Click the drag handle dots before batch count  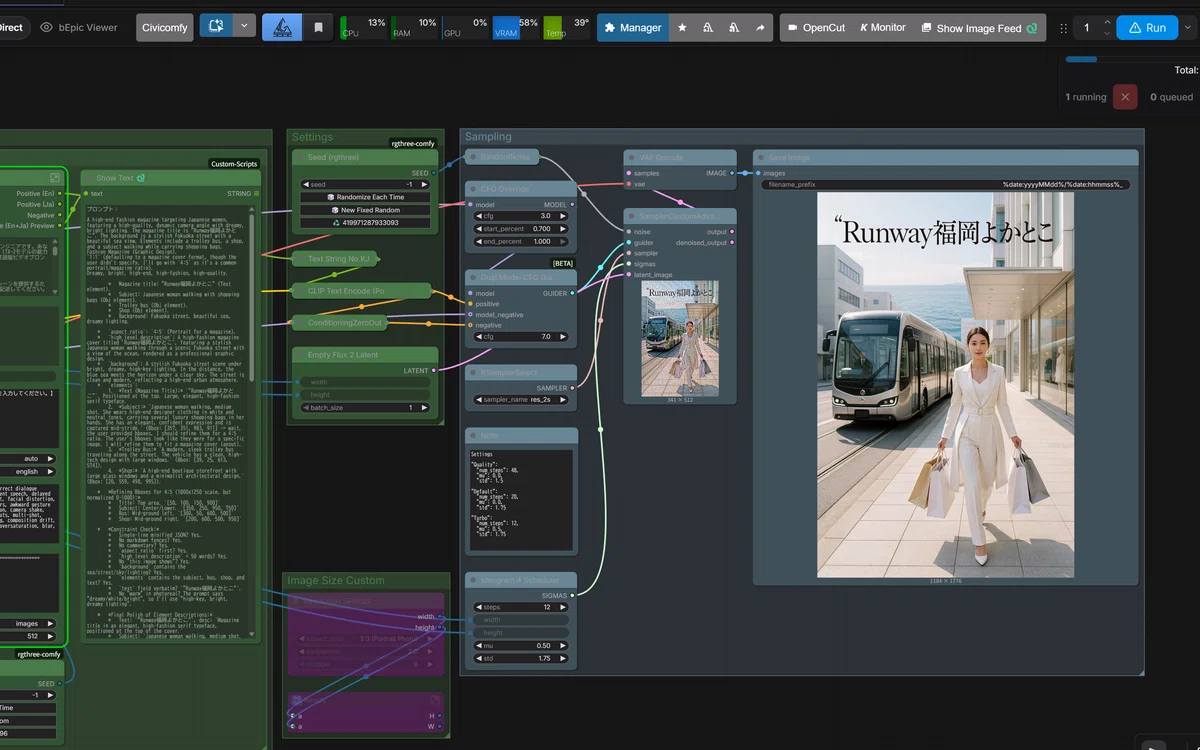[x=1063, y=28]
